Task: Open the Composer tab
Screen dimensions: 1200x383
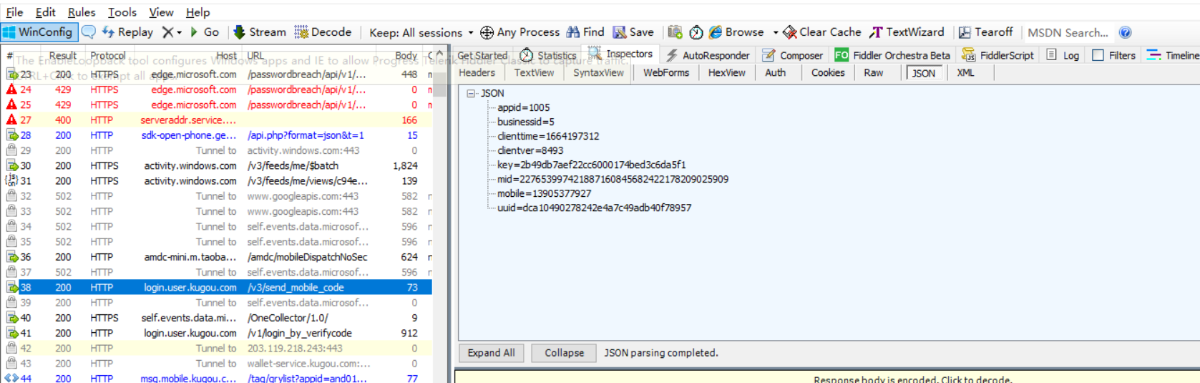Action: pyautogui.click(x=793, y=55)
